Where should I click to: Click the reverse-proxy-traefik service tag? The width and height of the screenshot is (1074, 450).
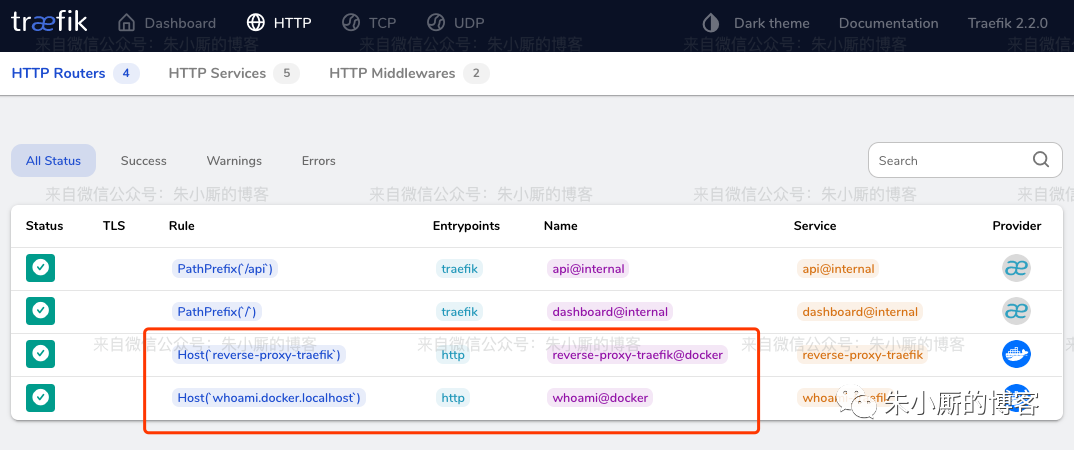pyautogui.click(x=862, y=355)
